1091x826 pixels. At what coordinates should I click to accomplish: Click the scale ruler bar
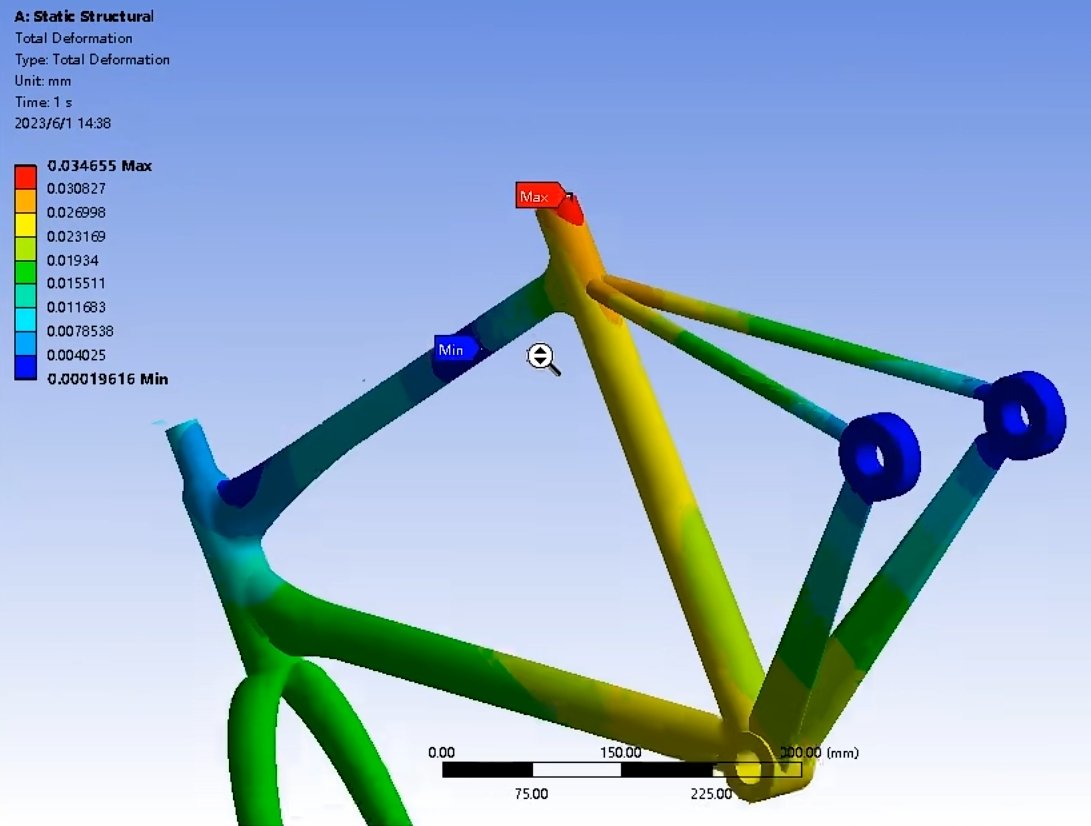pyautogui.click(x=621, y=770)
